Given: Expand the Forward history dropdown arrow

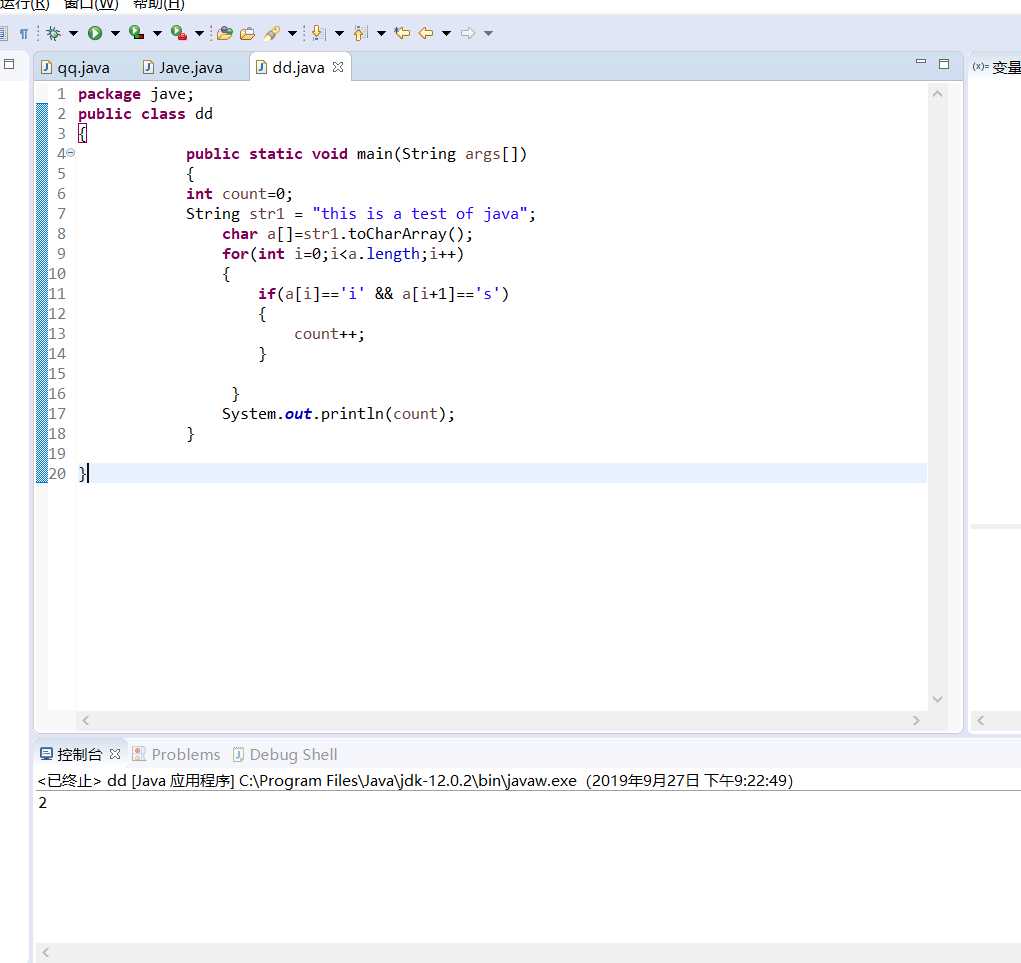Looking at the screenshot, I should pyautogui.click(x=488, y=33).
